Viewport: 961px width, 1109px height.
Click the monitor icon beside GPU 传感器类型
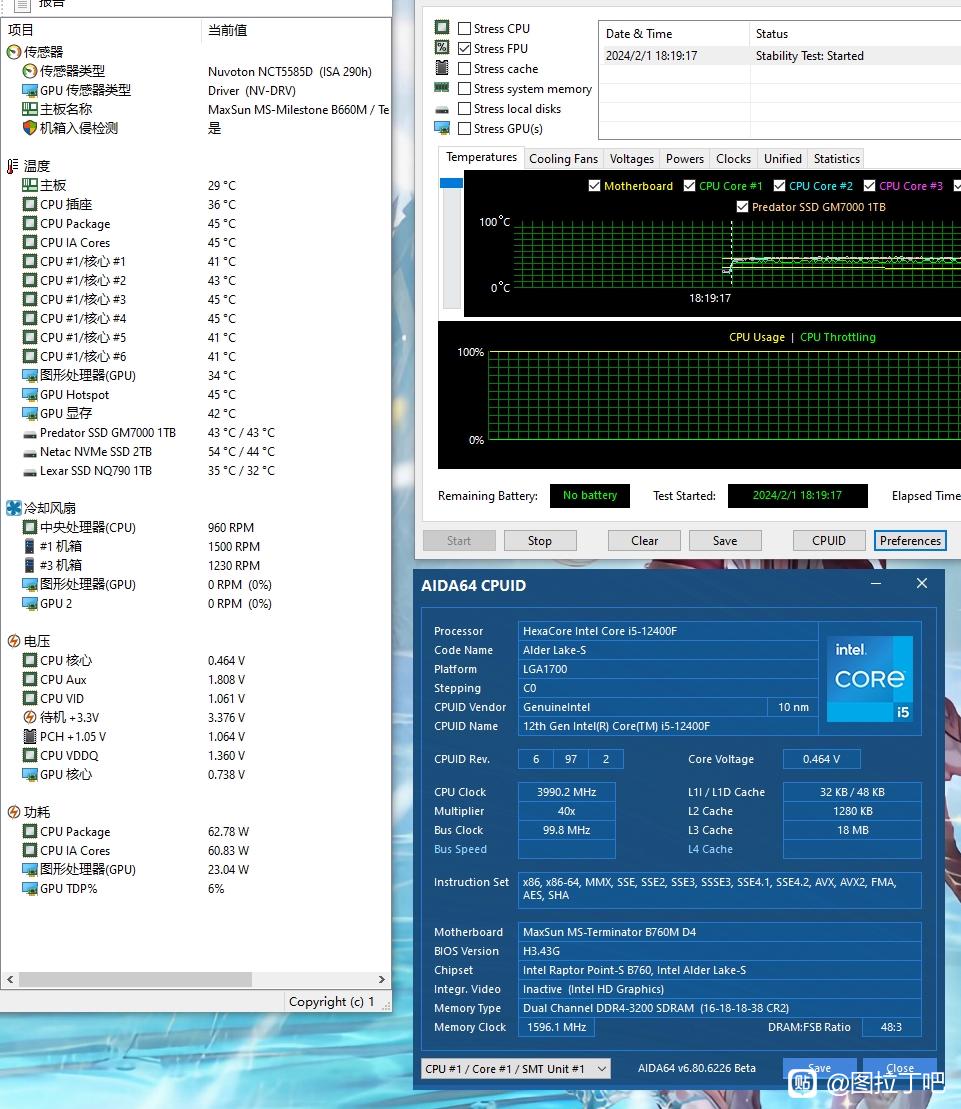click(x=30, y=90)
